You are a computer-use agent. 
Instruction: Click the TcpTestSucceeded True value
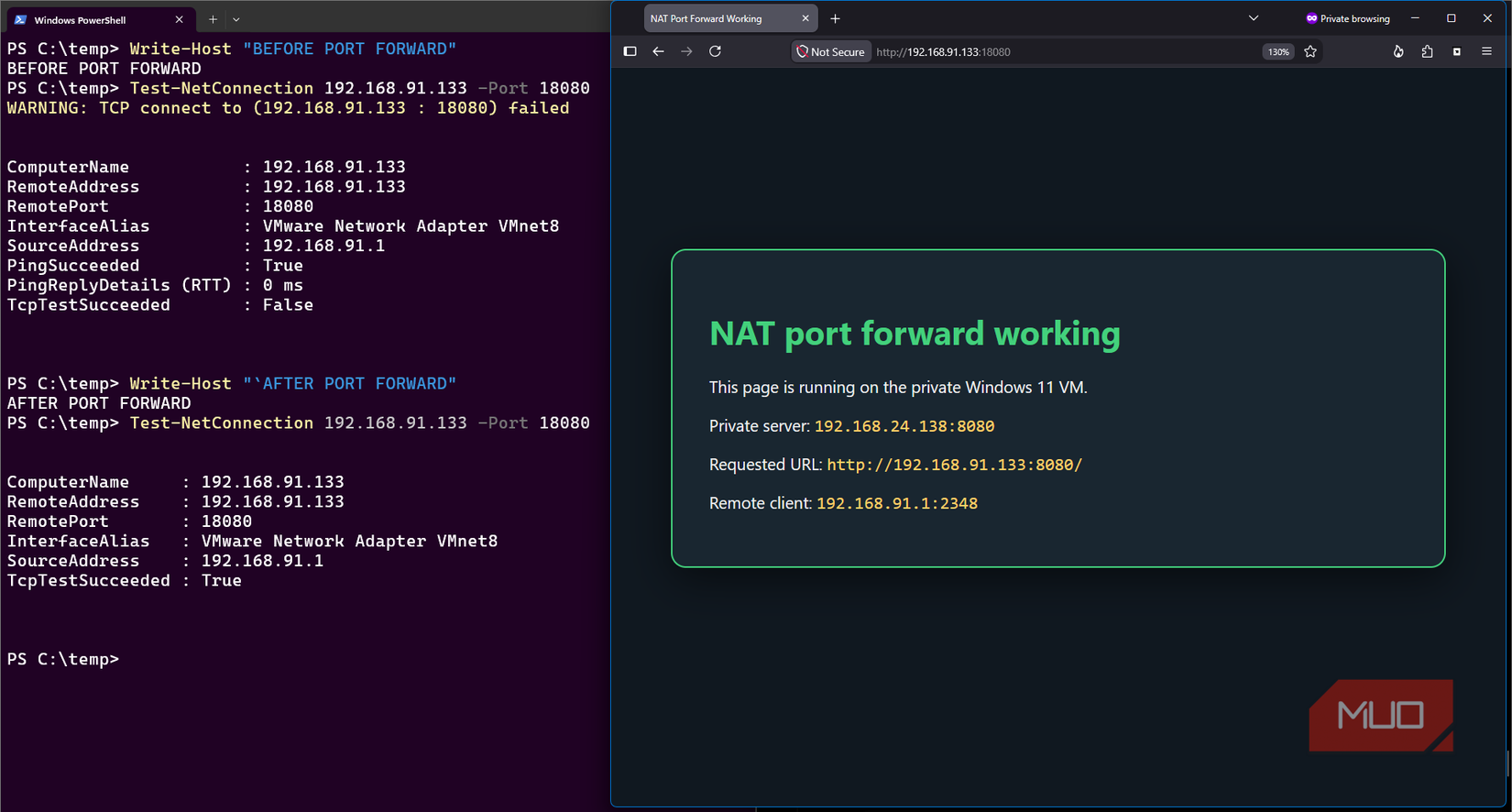click(222, 581)
